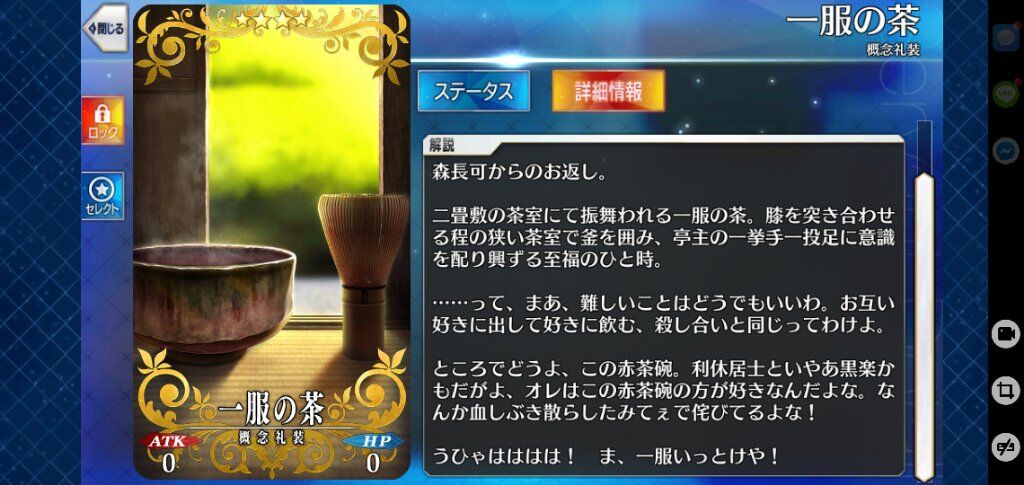Viewport: 1024px width, 485px height.
Task: Click the 解説 section header label
Action: pos(442,146)
